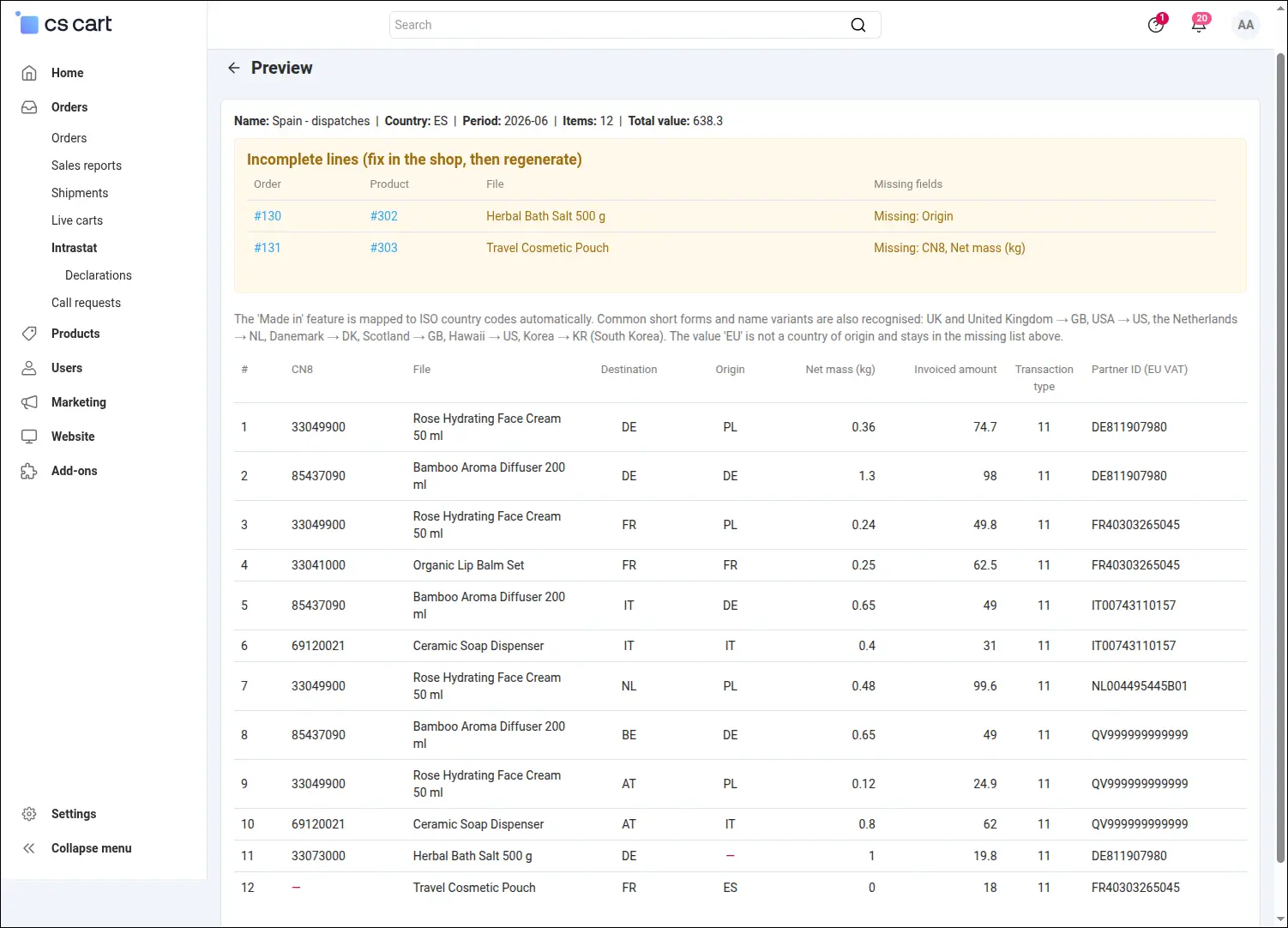Go back using the Preview arrow
Screen dimensions: 1288x928
coord(233,68)
